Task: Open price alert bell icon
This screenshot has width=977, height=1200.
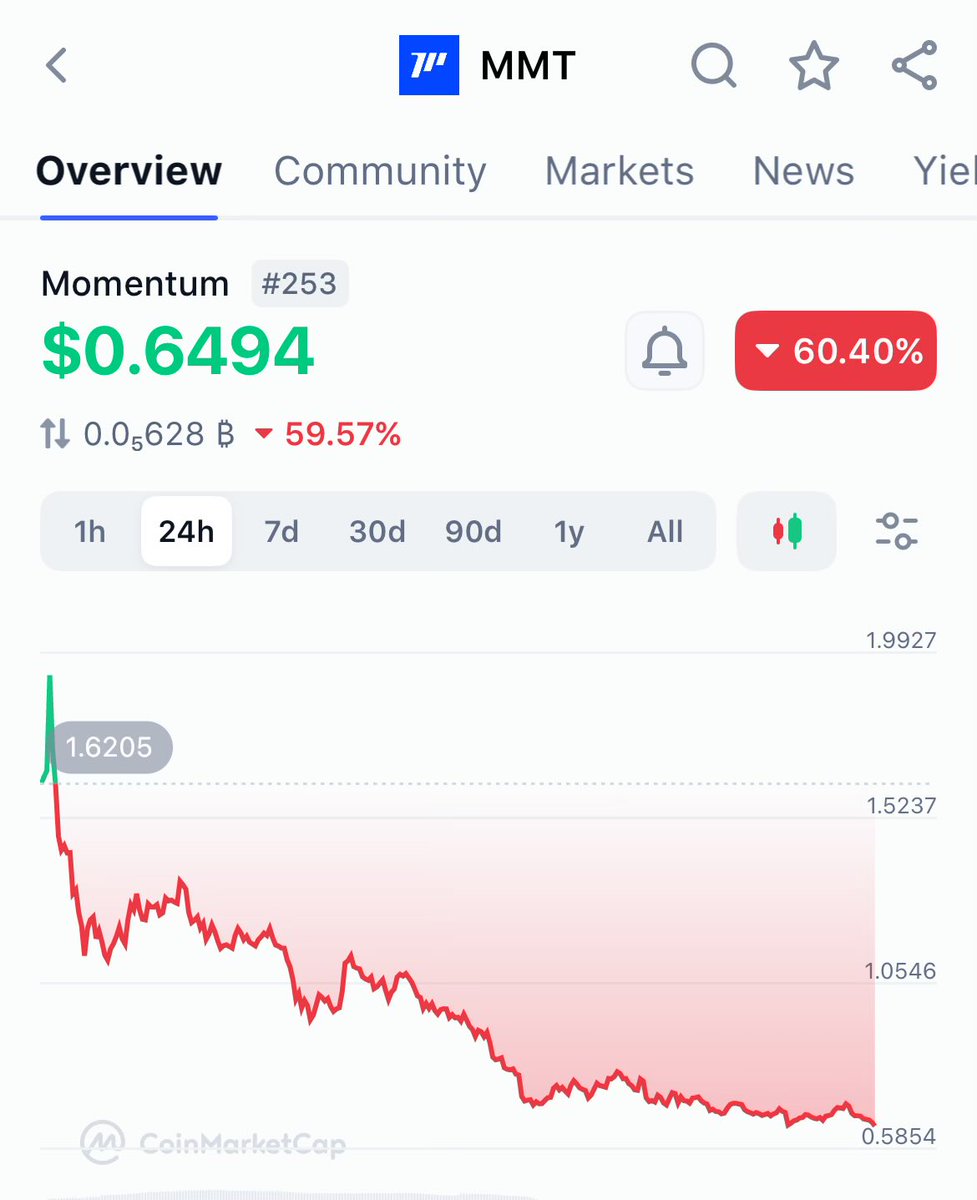Action: coord(665,351)
